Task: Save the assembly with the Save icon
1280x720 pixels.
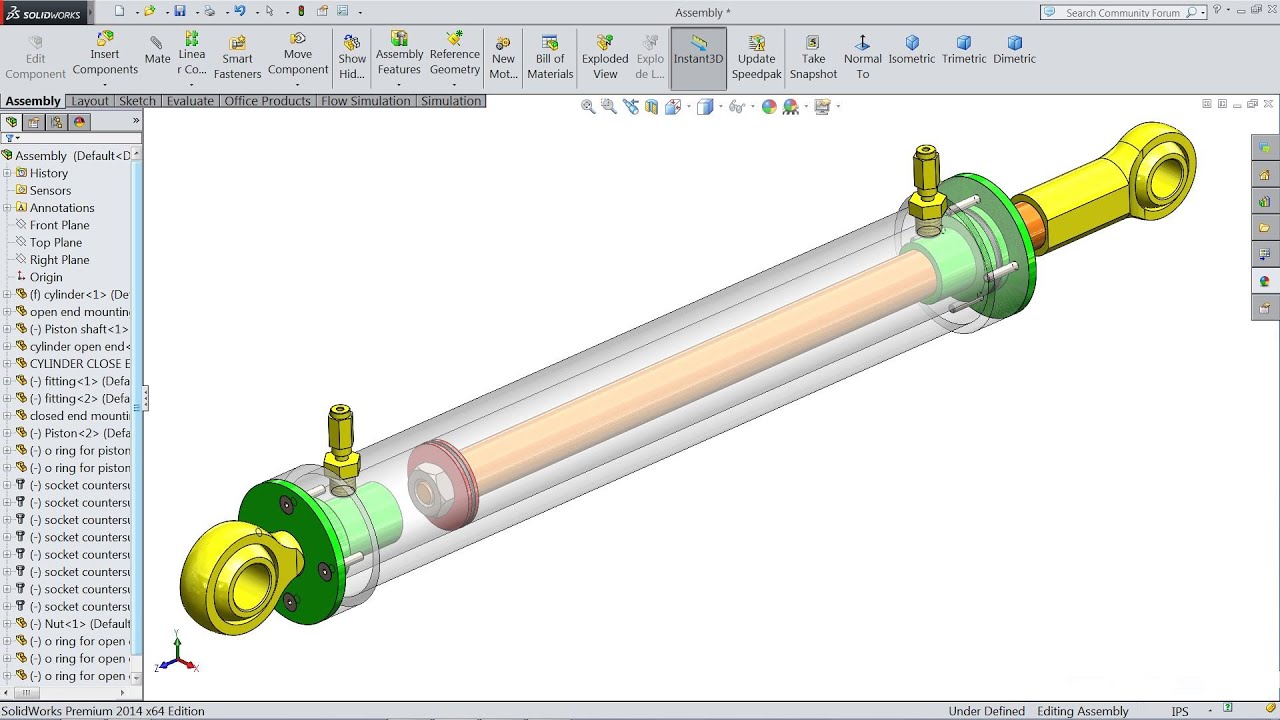Action: tap(179, 11)
